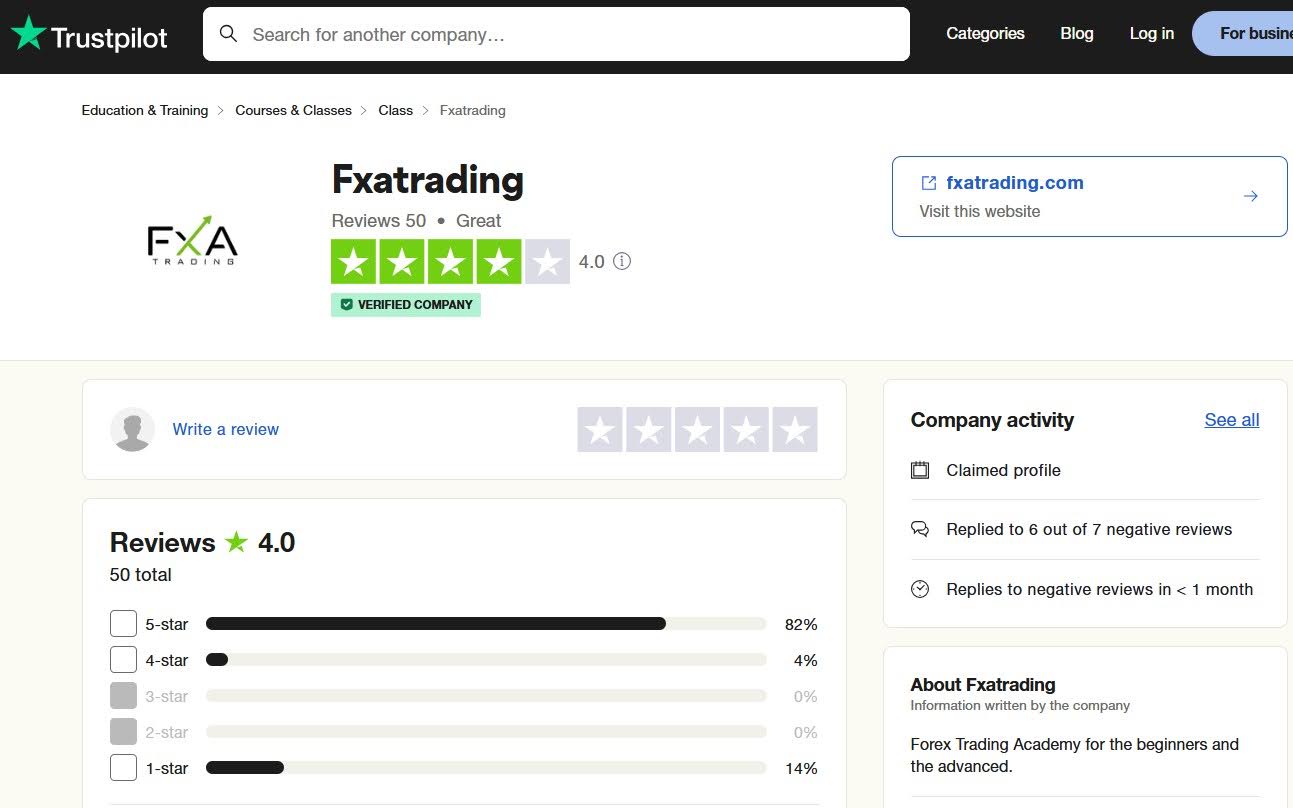Click the 82% percentage label
The height and width of the screenshot is (808, 1293).
[x=801, y=624]
